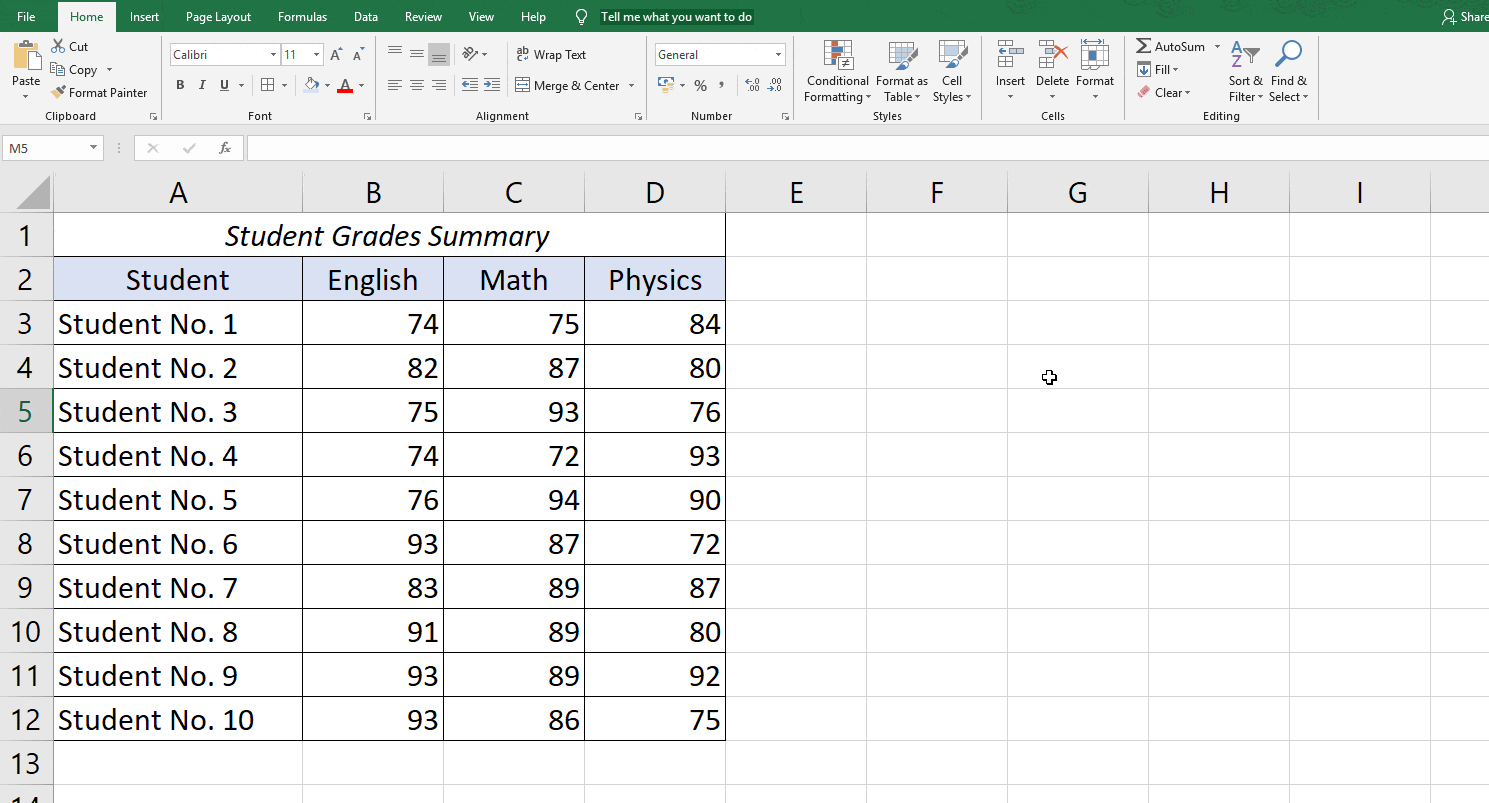Open the General number format dropdown
The image size is (1489, 803).
pyautogui.click(x=776, y=53)
